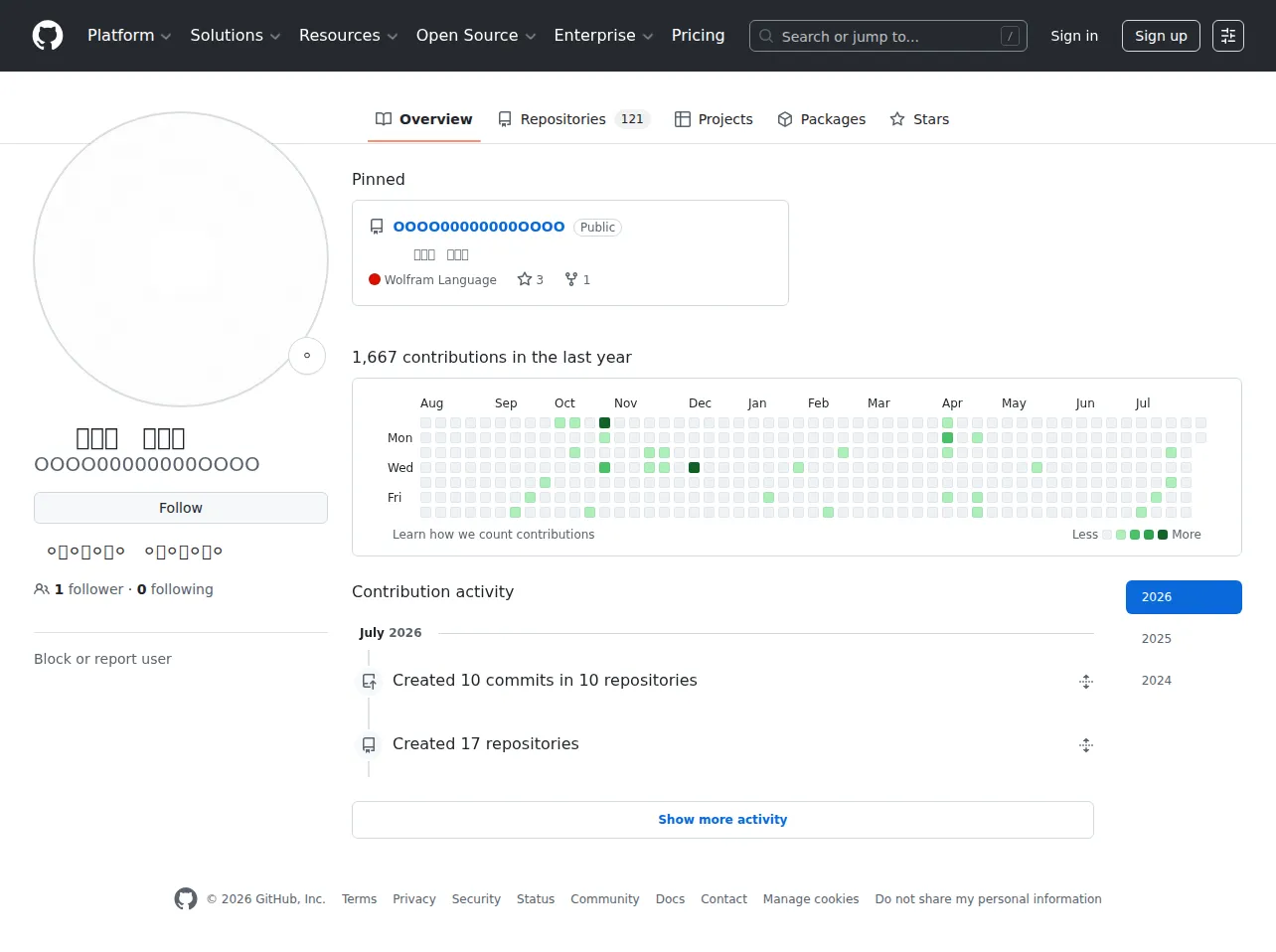Expand the Resources menu

point(348,36)
